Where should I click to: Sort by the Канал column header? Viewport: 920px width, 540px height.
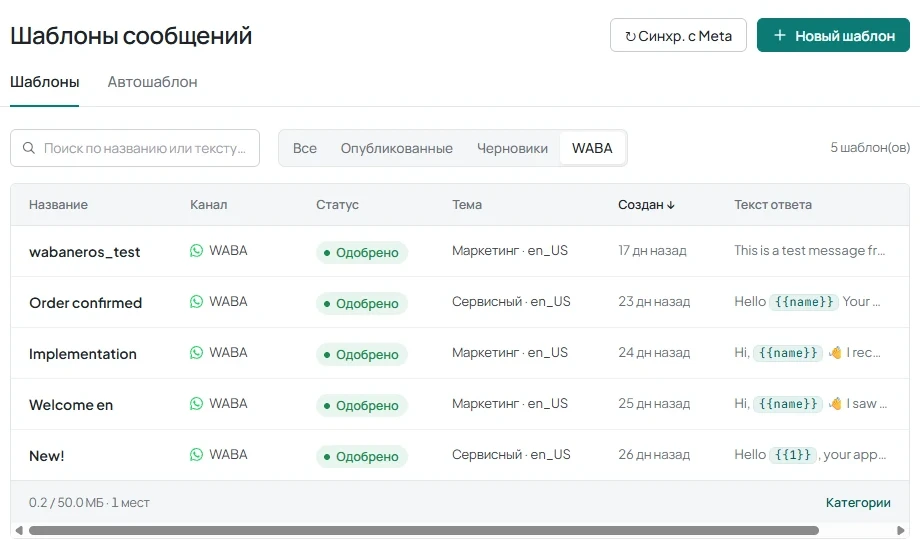coord(208,205)
